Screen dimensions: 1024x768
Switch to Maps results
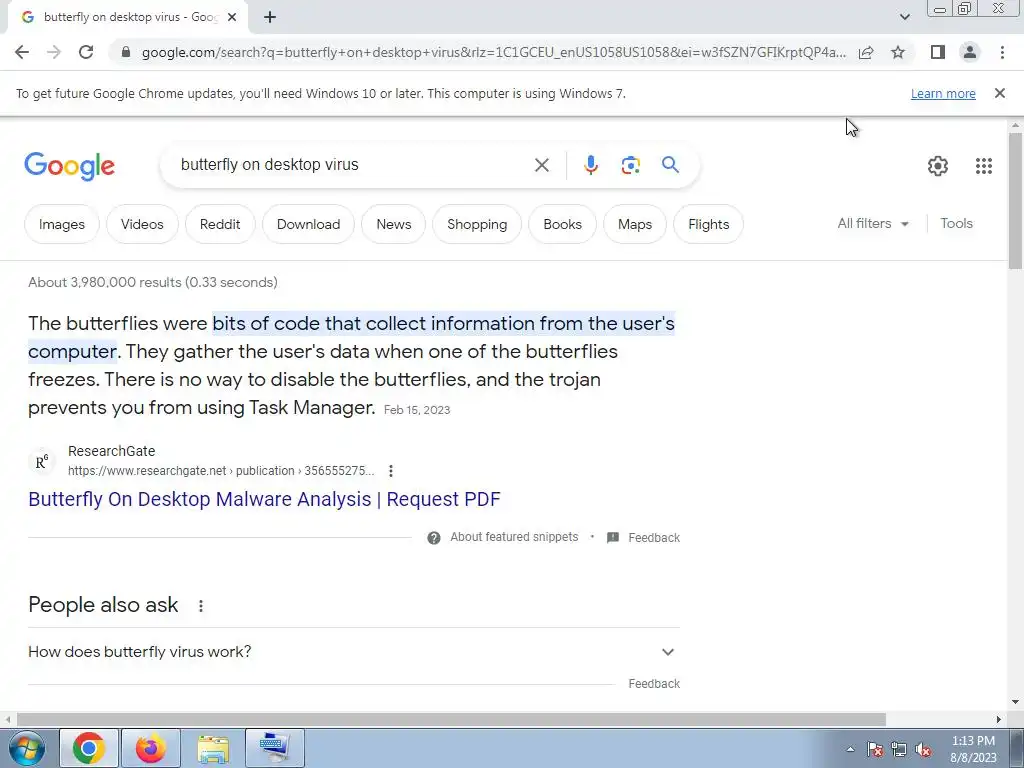[635, 224]
